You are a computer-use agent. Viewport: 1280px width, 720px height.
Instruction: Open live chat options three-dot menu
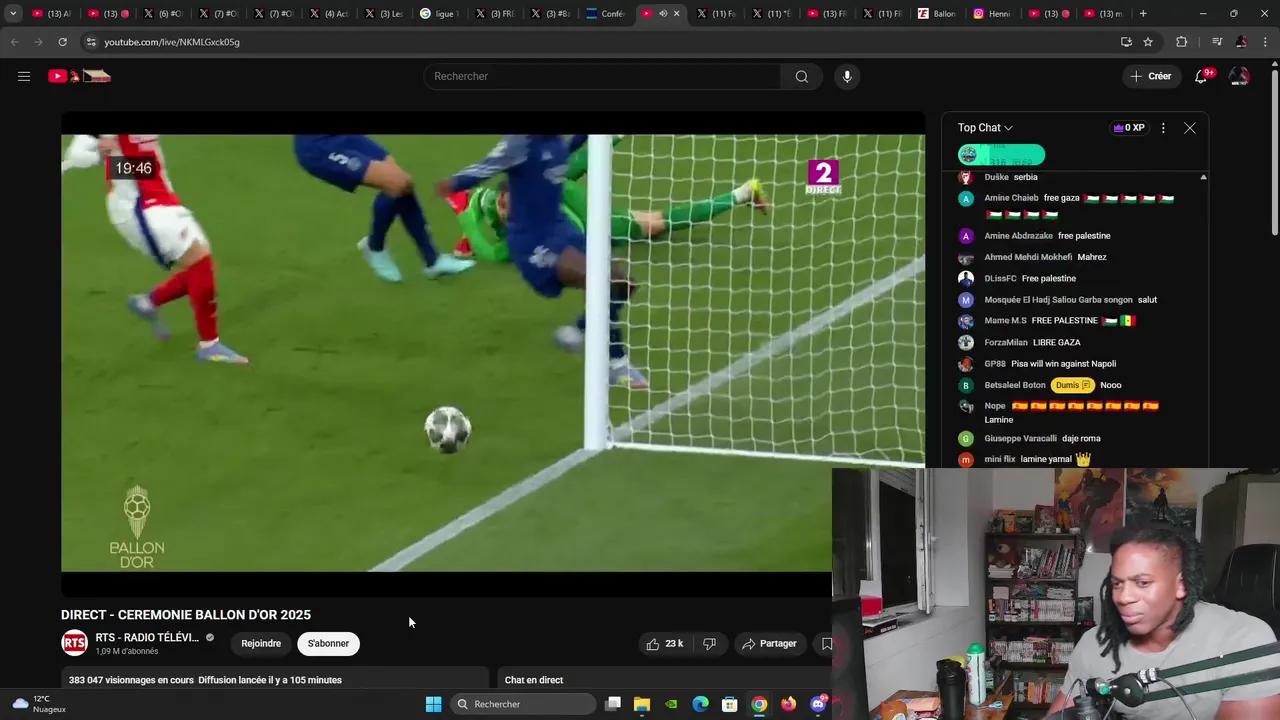pyautogui.click(x=1163, y=128)
